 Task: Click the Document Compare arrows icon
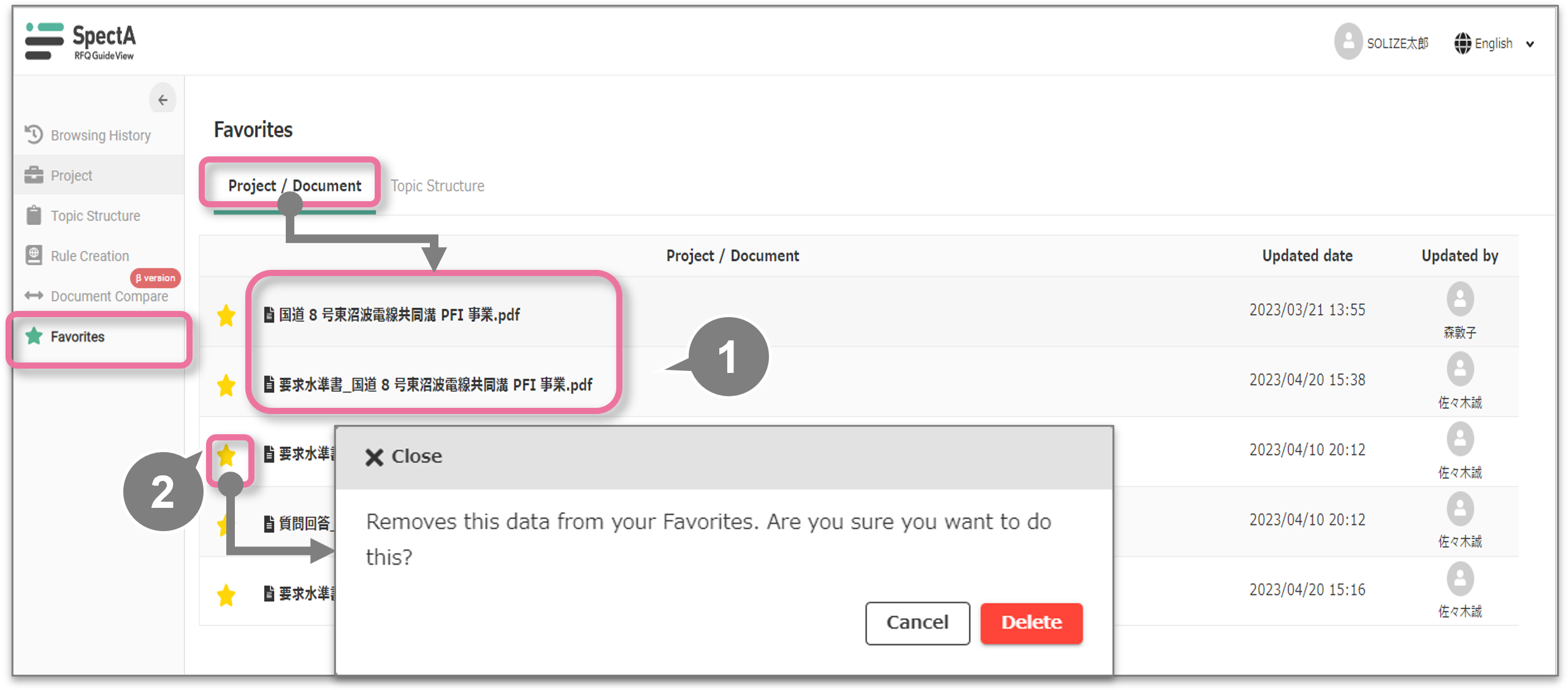click(x=34, y=296)
